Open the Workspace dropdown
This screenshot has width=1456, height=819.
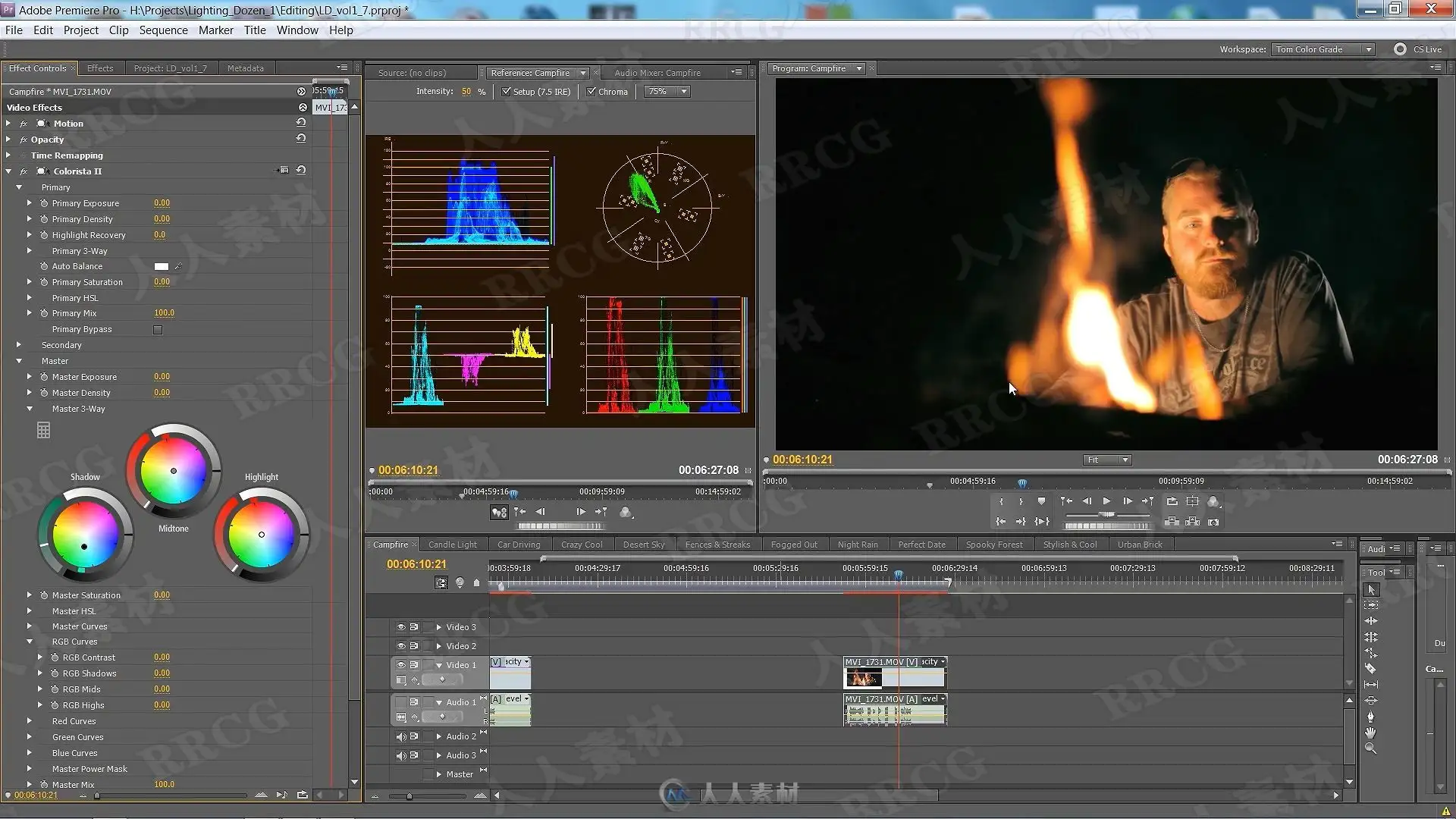click(1323, 49)
